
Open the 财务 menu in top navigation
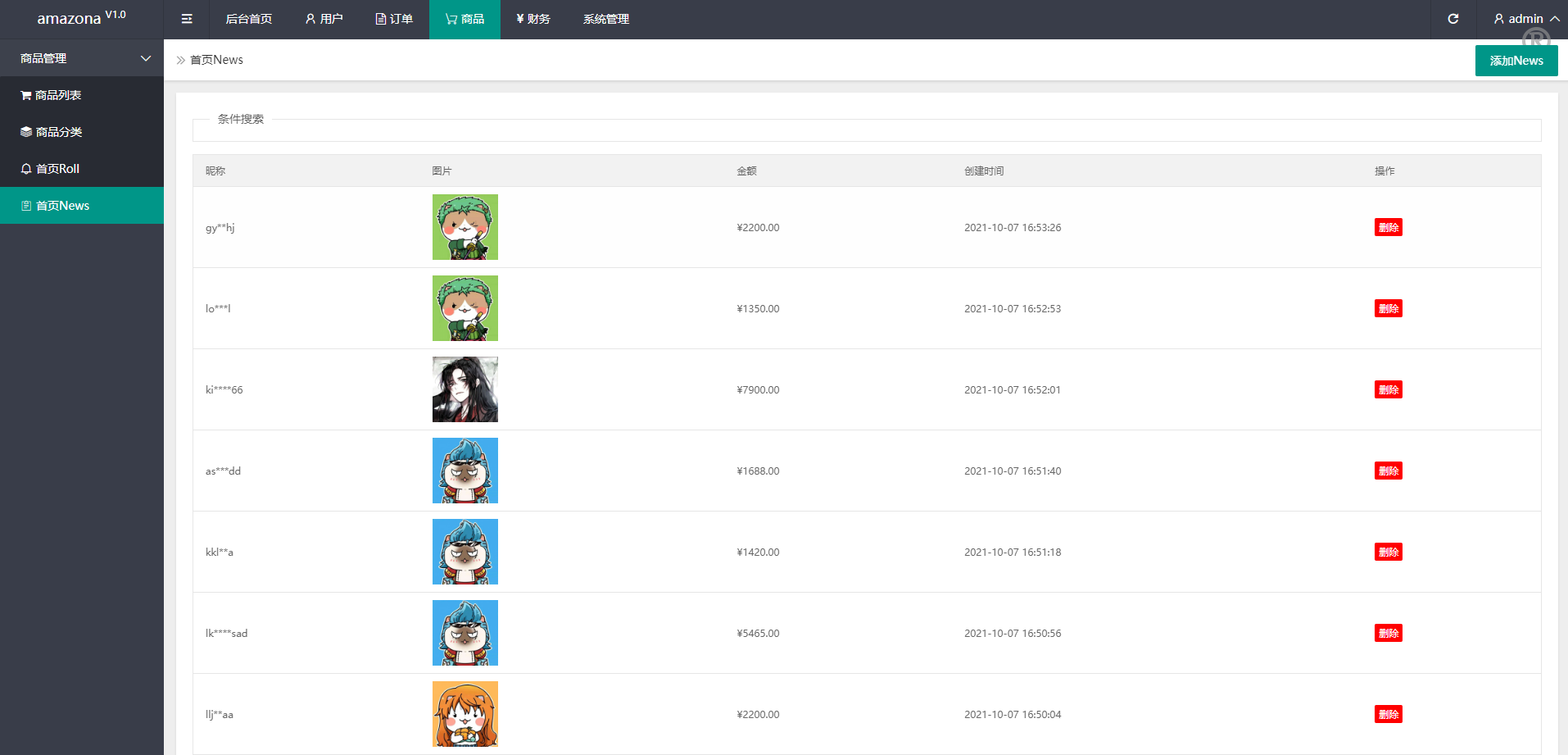533,19
